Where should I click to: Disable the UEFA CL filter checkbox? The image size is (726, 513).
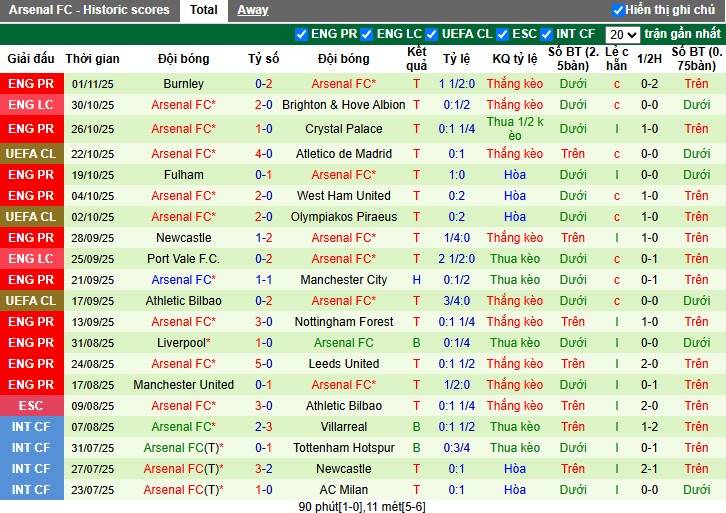(x=430, y=34)
